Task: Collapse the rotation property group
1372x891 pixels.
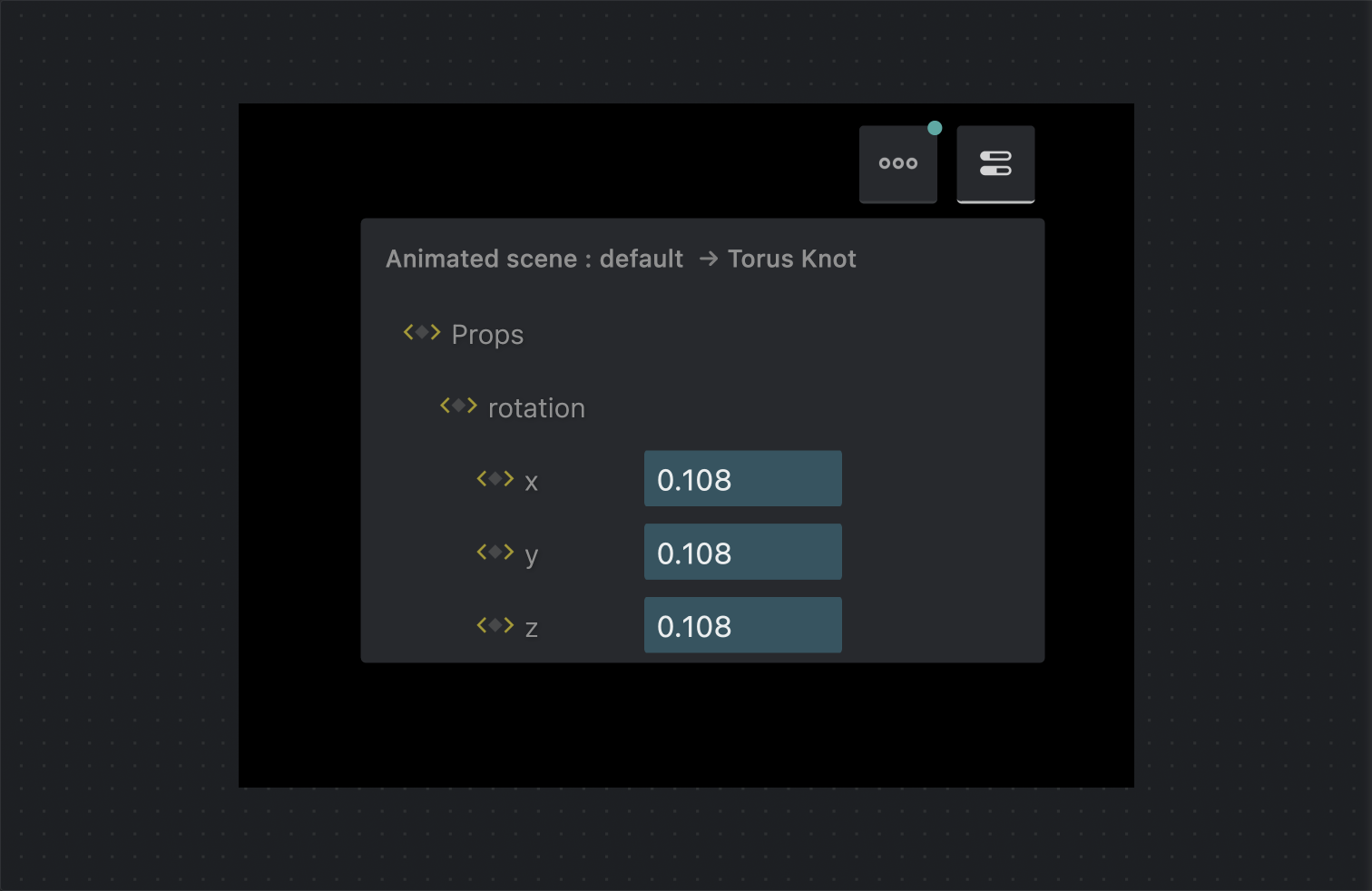Action: [x=536, y=408]
